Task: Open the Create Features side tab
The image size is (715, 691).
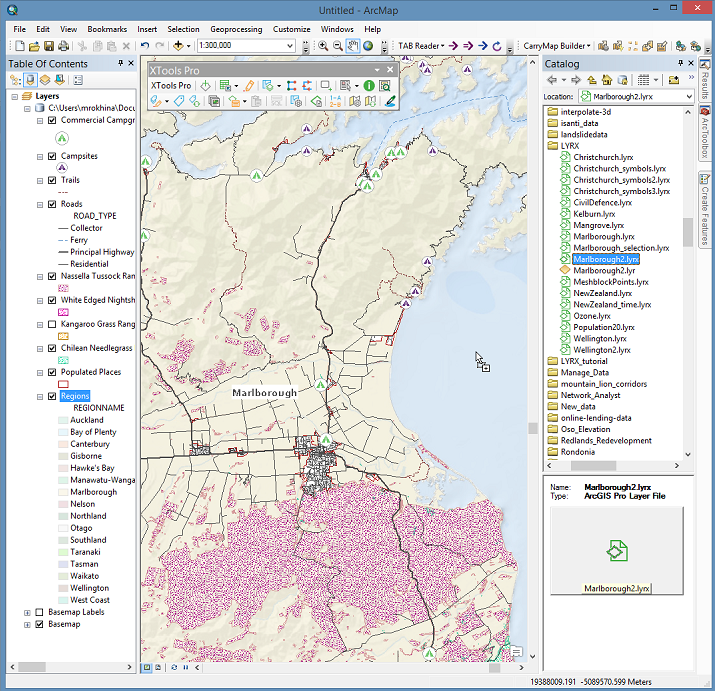Action: 705,209
